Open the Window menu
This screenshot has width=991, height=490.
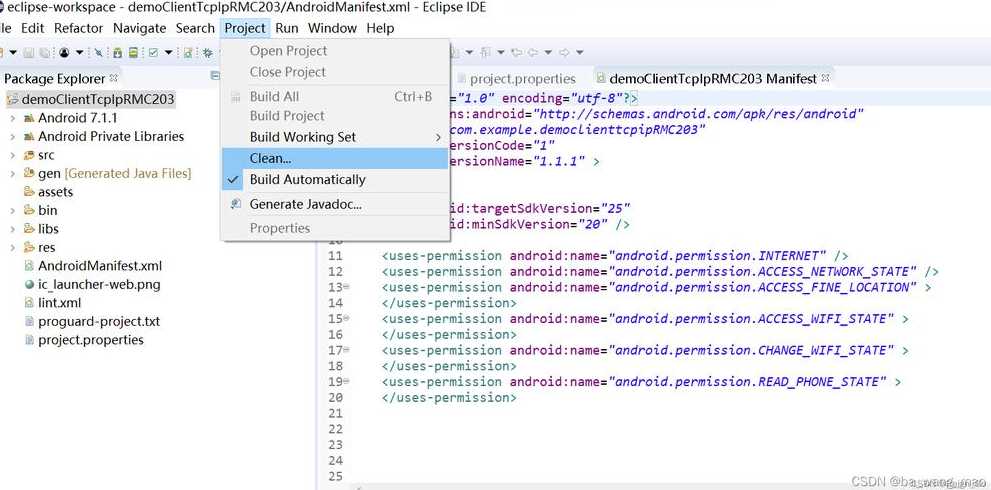point(332,28)
